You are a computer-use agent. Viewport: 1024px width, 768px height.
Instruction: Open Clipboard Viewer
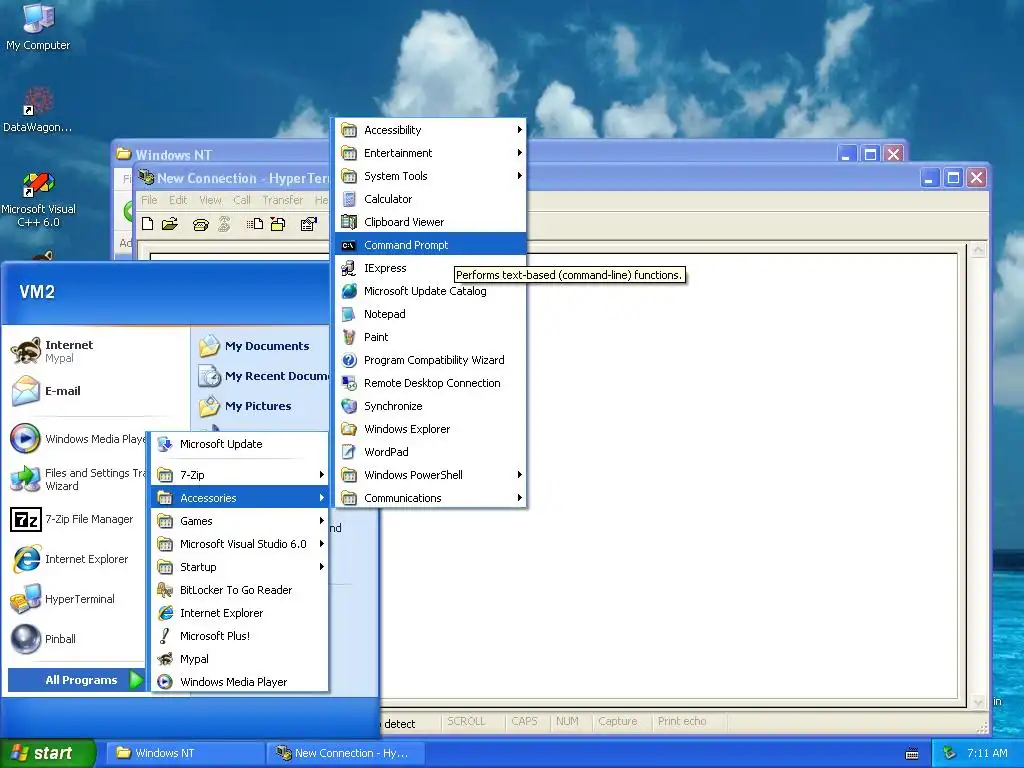[430, 222]
